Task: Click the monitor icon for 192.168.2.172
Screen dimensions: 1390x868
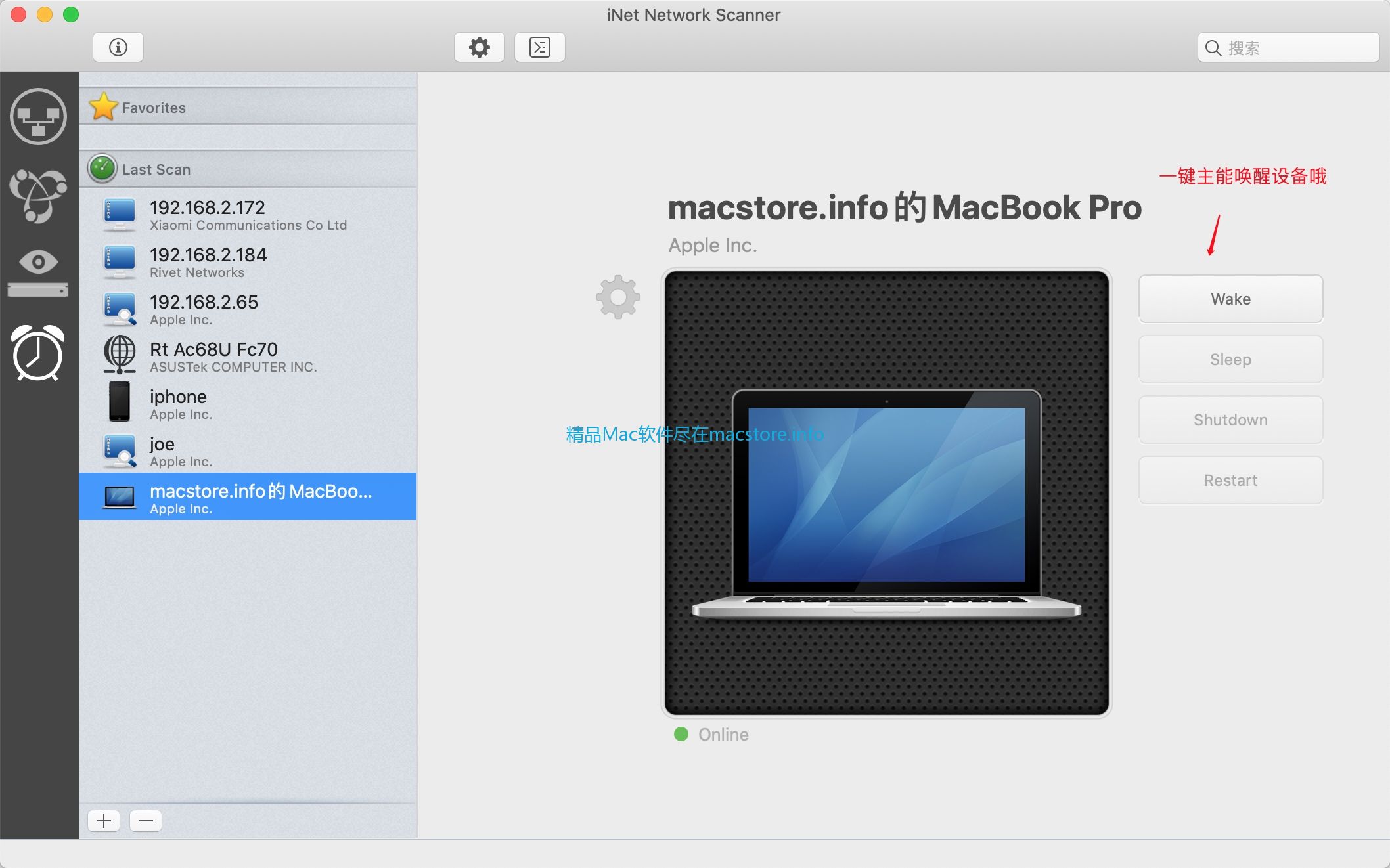Action: coord(120,215)
